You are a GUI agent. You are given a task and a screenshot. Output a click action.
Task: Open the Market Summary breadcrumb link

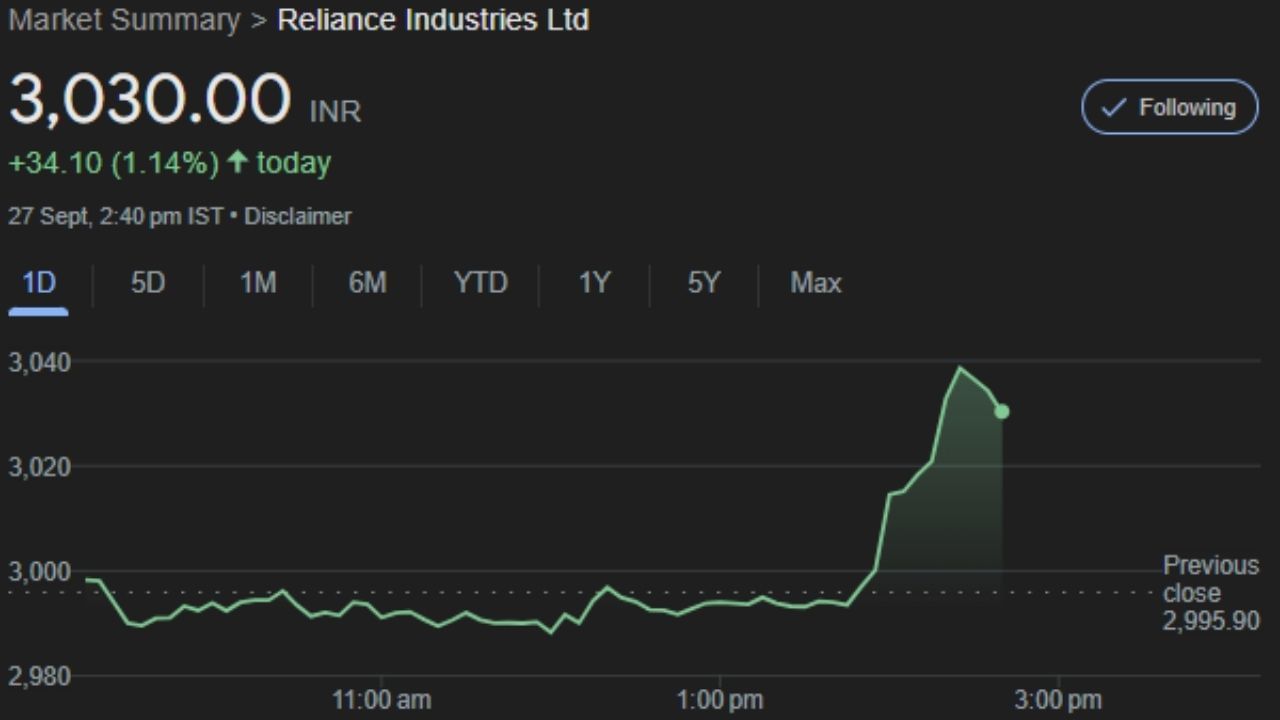click(124, 20)
